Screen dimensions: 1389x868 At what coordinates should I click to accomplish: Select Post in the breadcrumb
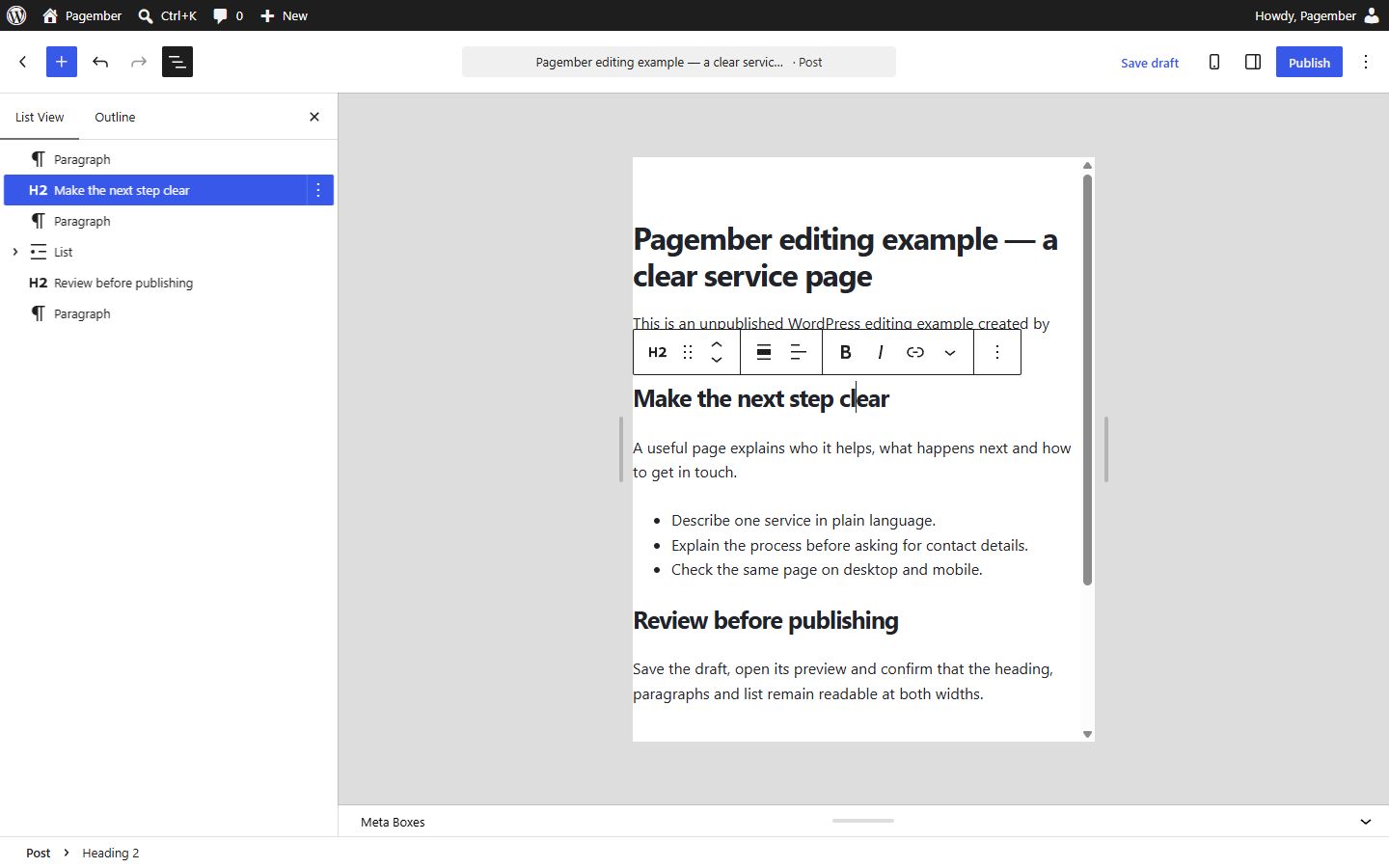39,853
